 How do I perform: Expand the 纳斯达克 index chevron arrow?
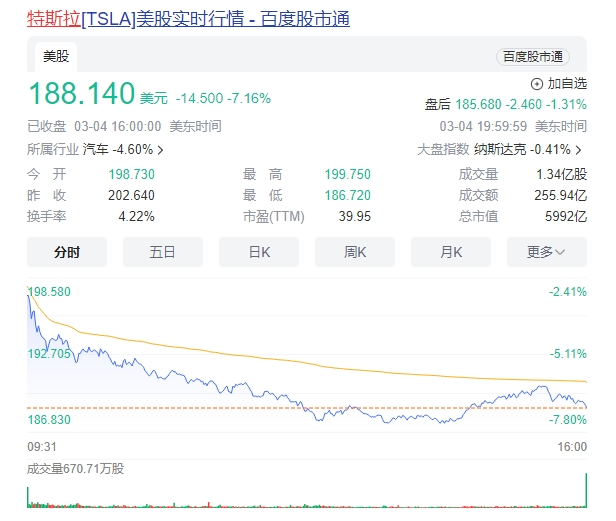tap(578, 150)
